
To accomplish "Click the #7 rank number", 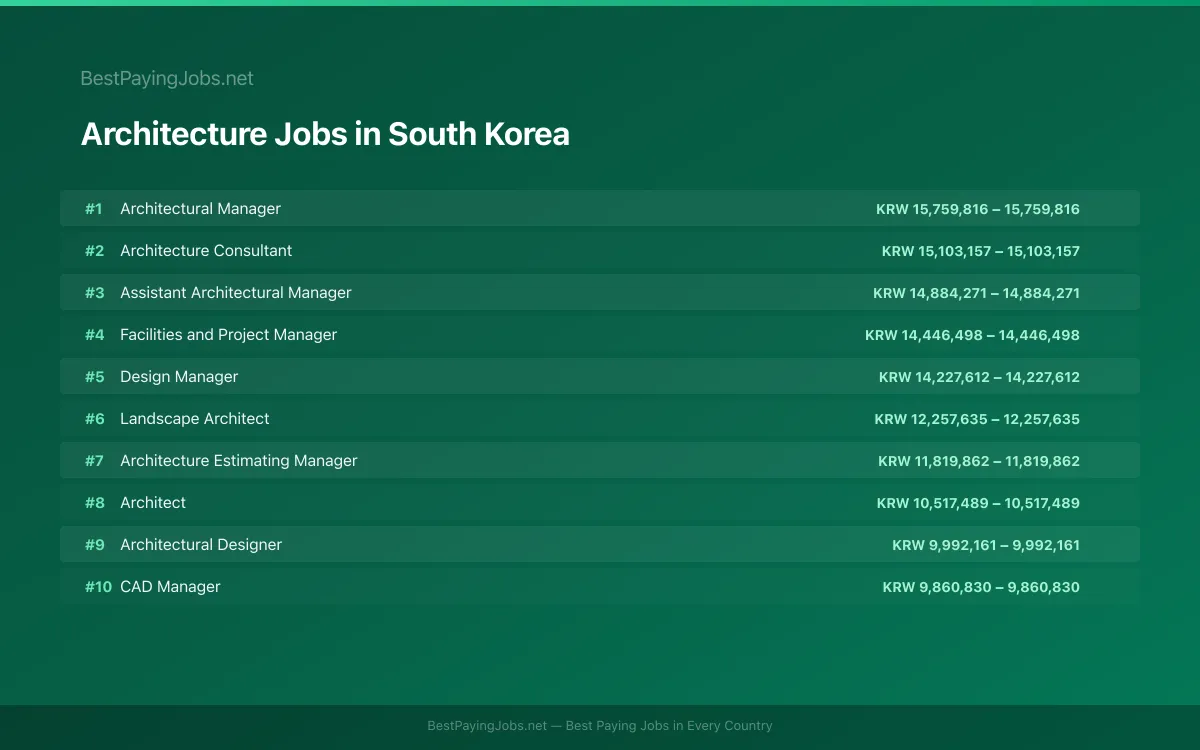I will coord(94,461).
